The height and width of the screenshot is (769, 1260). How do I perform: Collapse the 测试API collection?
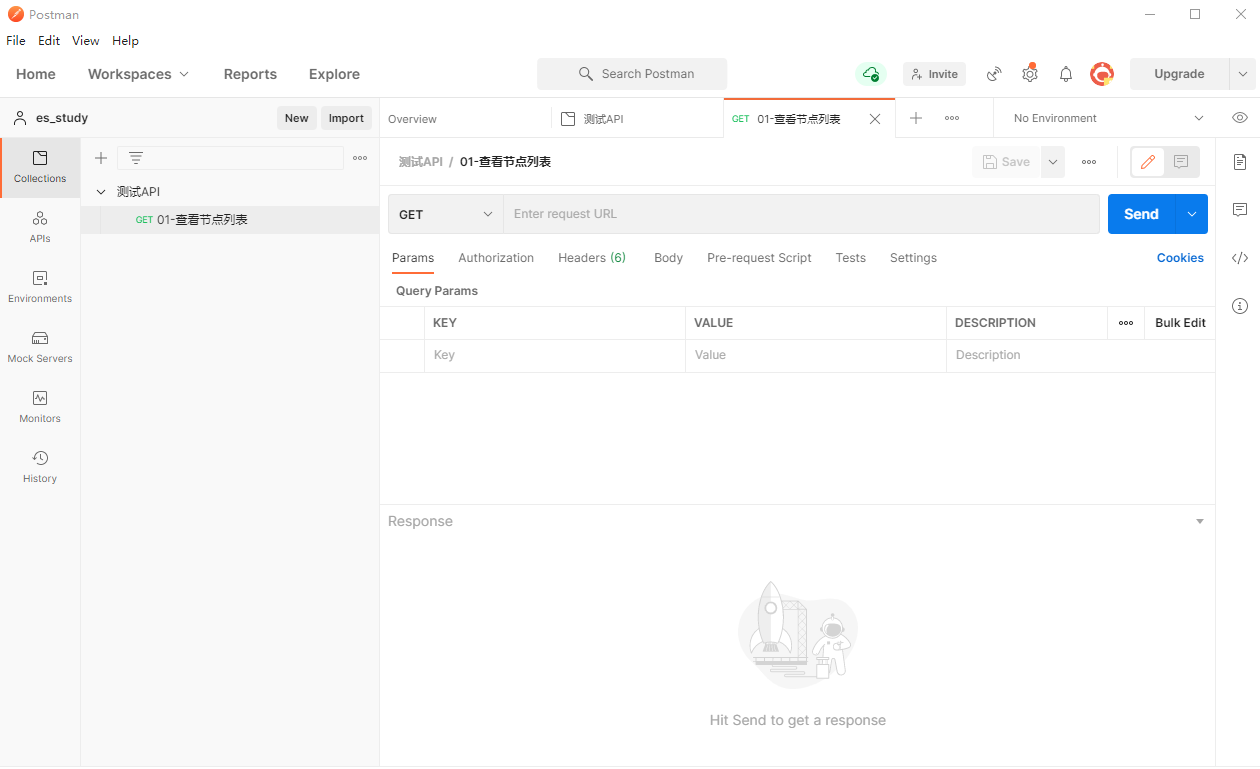[x=101, y=192]
